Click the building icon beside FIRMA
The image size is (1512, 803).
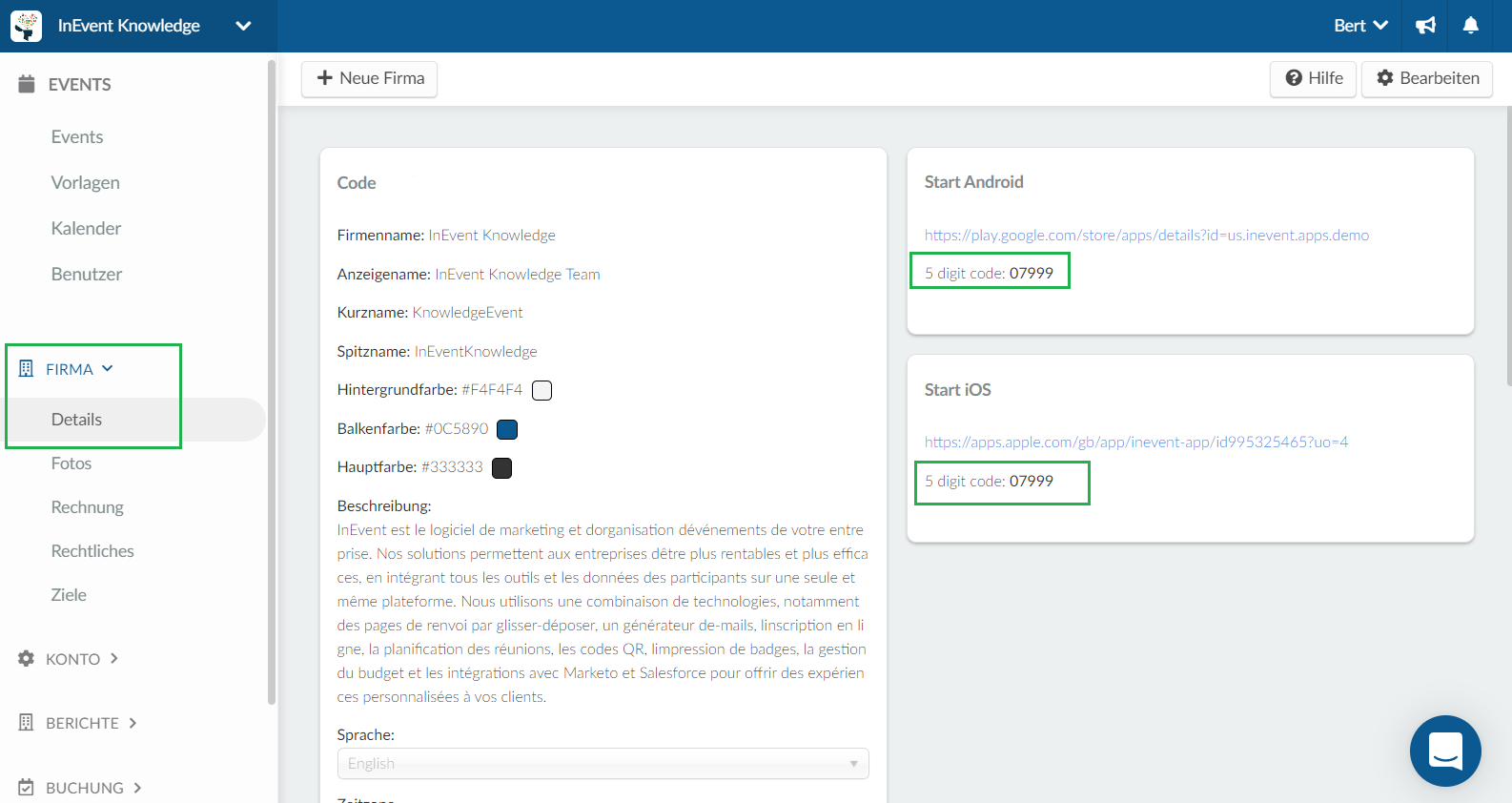tap(26, 369)
